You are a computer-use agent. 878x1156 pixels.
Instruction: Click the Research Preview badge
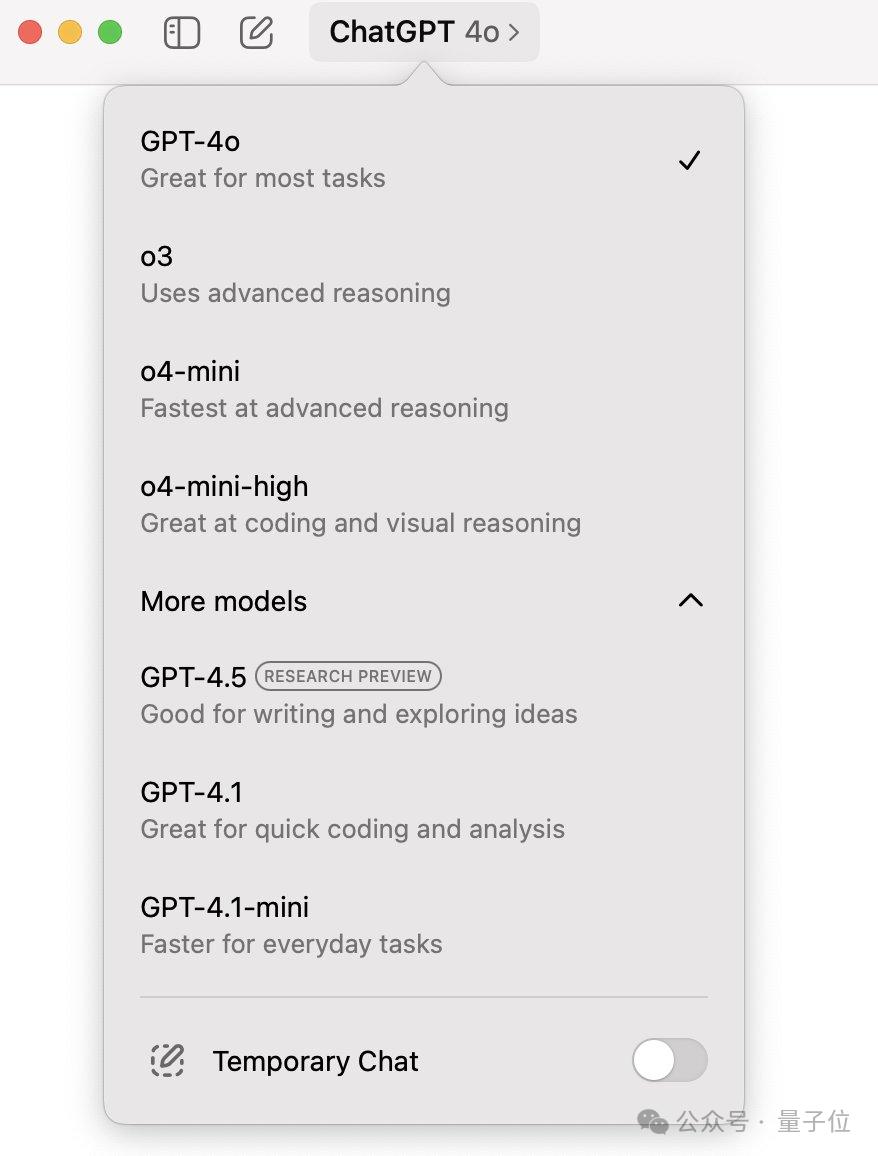[348, 676]
